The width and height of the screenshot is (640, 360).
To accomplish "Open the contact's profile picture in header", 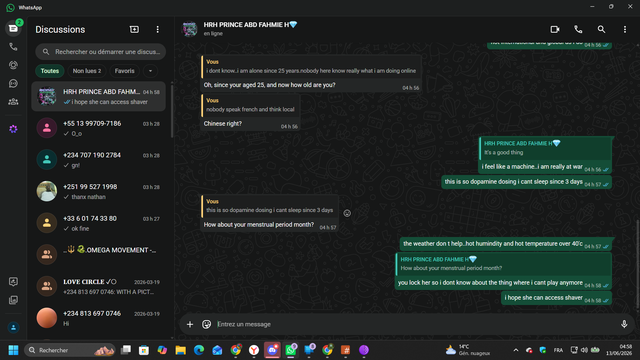I will click(x=190, y=29).
